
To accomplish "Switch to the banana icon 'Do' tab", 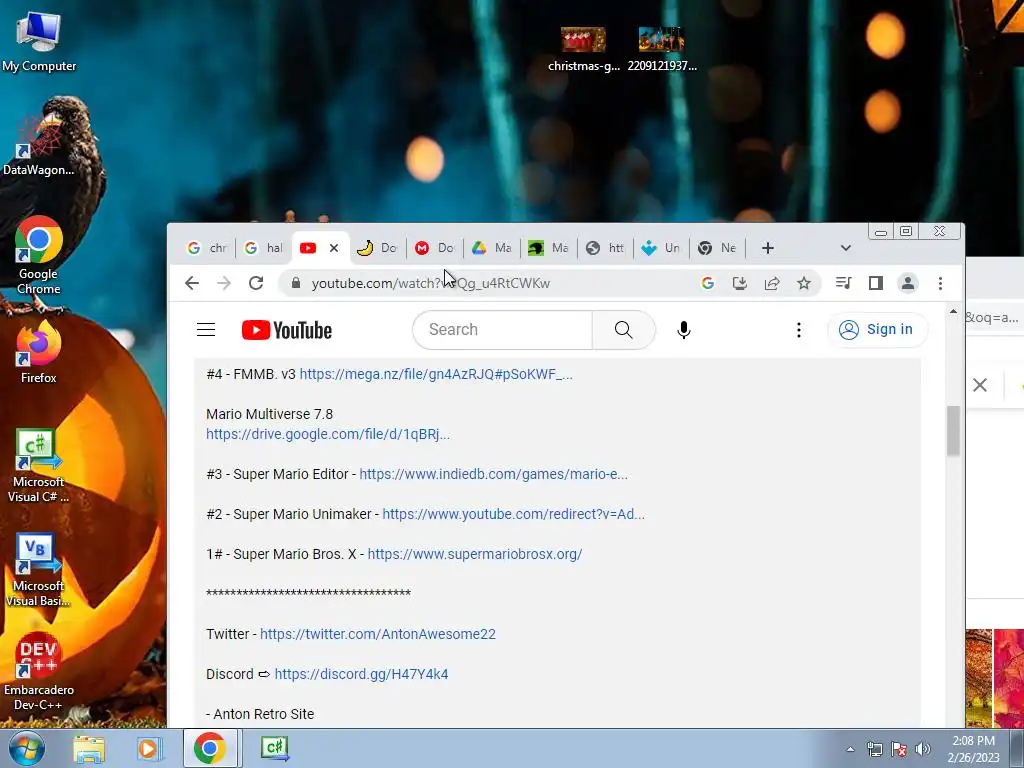I will pyautogui.click(x=377, y=248).
